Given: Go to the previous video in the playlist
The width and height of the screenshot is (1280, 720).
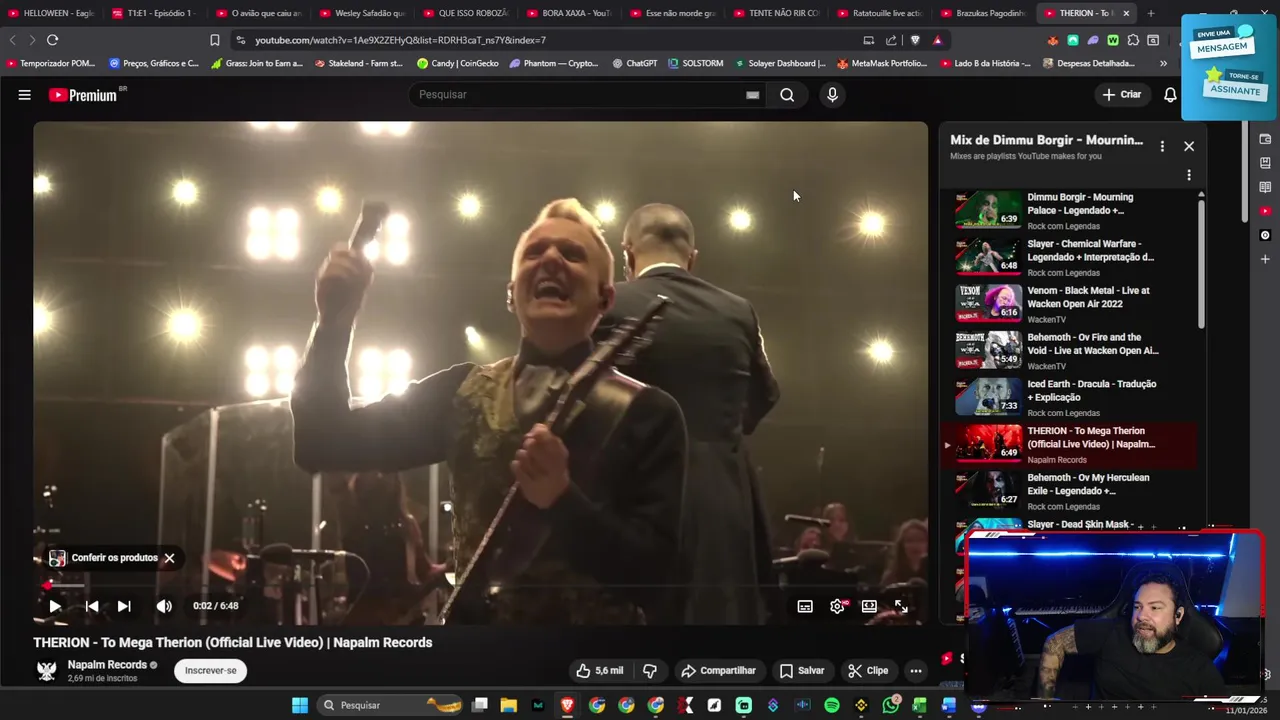Looking at the screenshot, I should tap(92, 606).
